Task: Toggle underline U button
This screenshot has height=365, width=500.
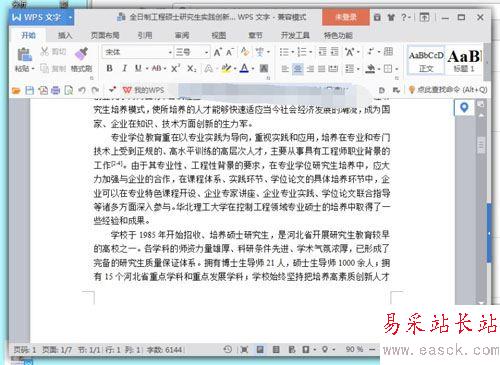Action: click(138, 68)
